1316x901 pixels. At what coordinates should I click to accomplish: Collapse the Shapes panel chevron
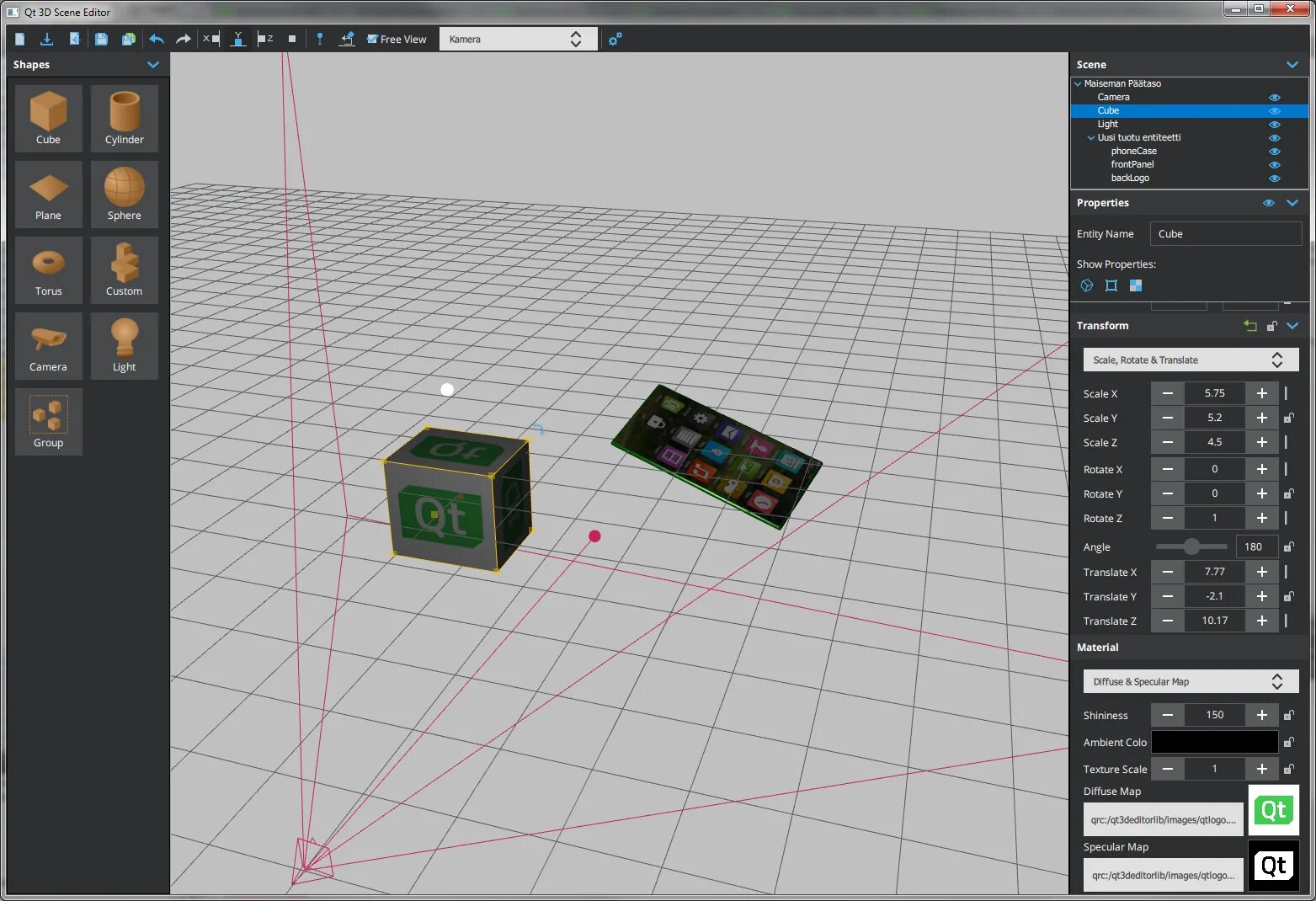pyautogui.click(x=153, y=65)
